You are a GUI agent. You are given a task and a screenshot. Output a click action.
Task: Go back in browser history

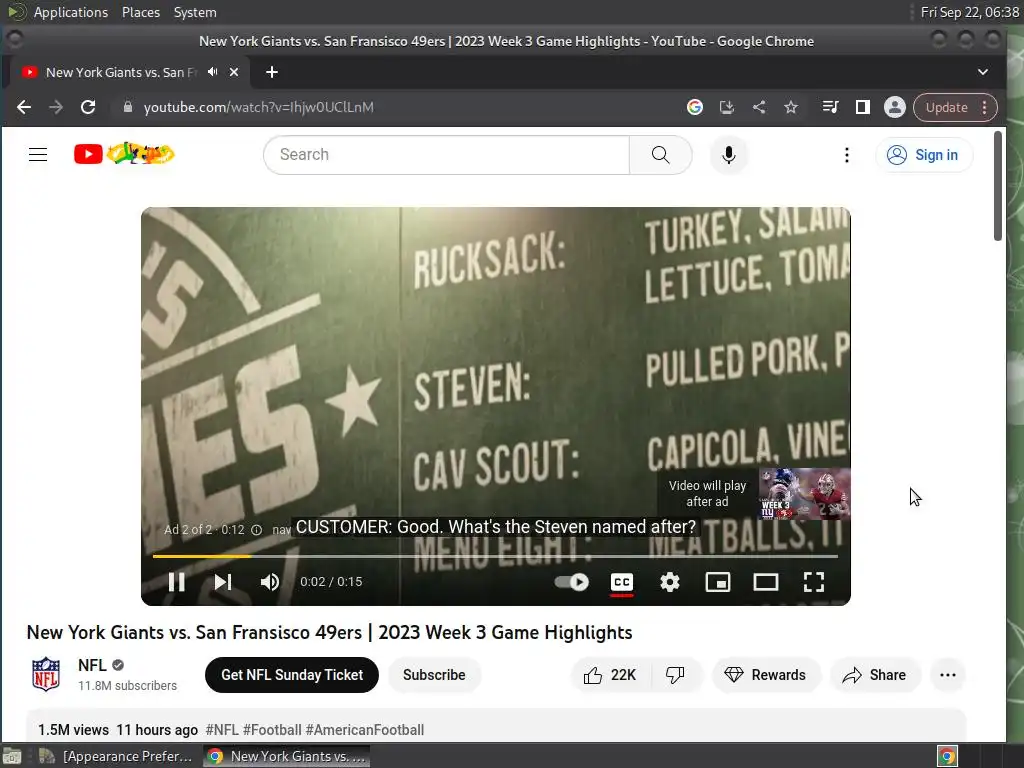click(x=24, y=107)
